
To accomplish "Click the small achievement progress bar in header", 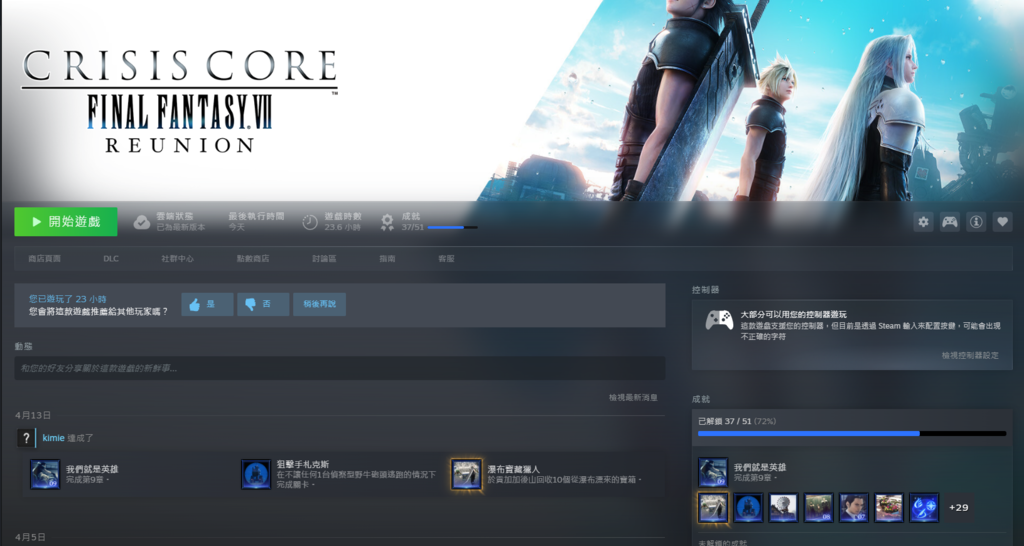I will tap(453, 227).
